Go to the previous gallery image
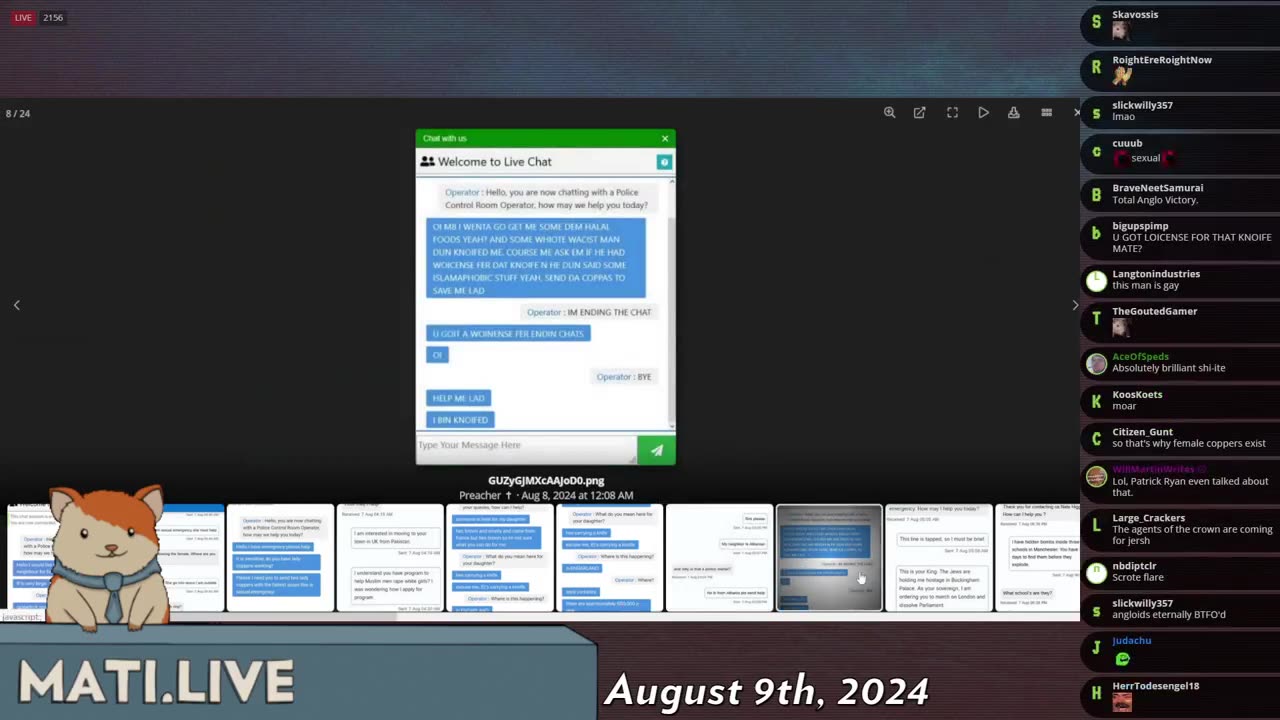1280x720 pixels. (16, 305)
